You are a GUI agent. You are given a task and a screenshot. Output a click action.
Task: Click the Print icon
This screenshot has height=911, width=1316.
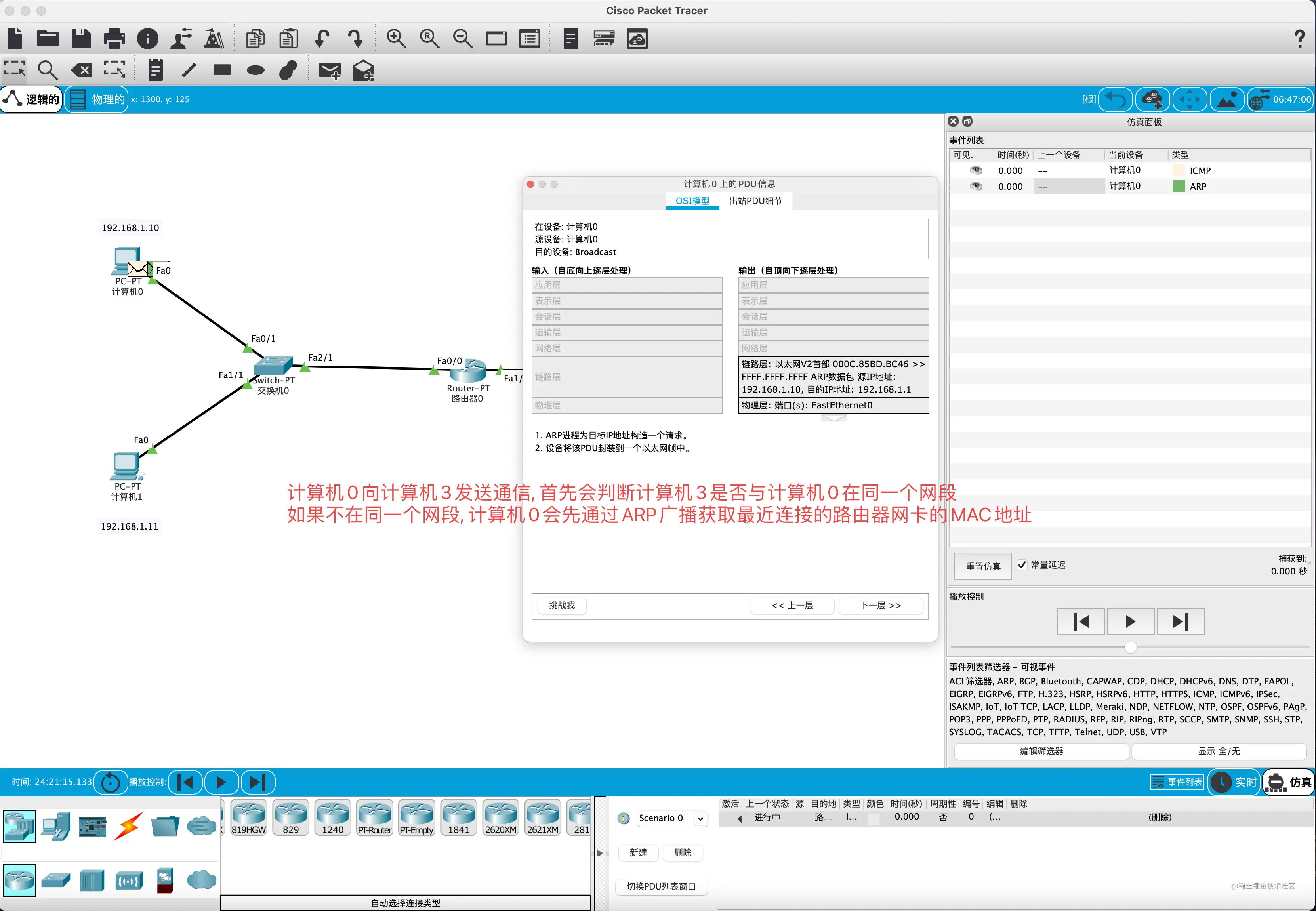point(114,38)
